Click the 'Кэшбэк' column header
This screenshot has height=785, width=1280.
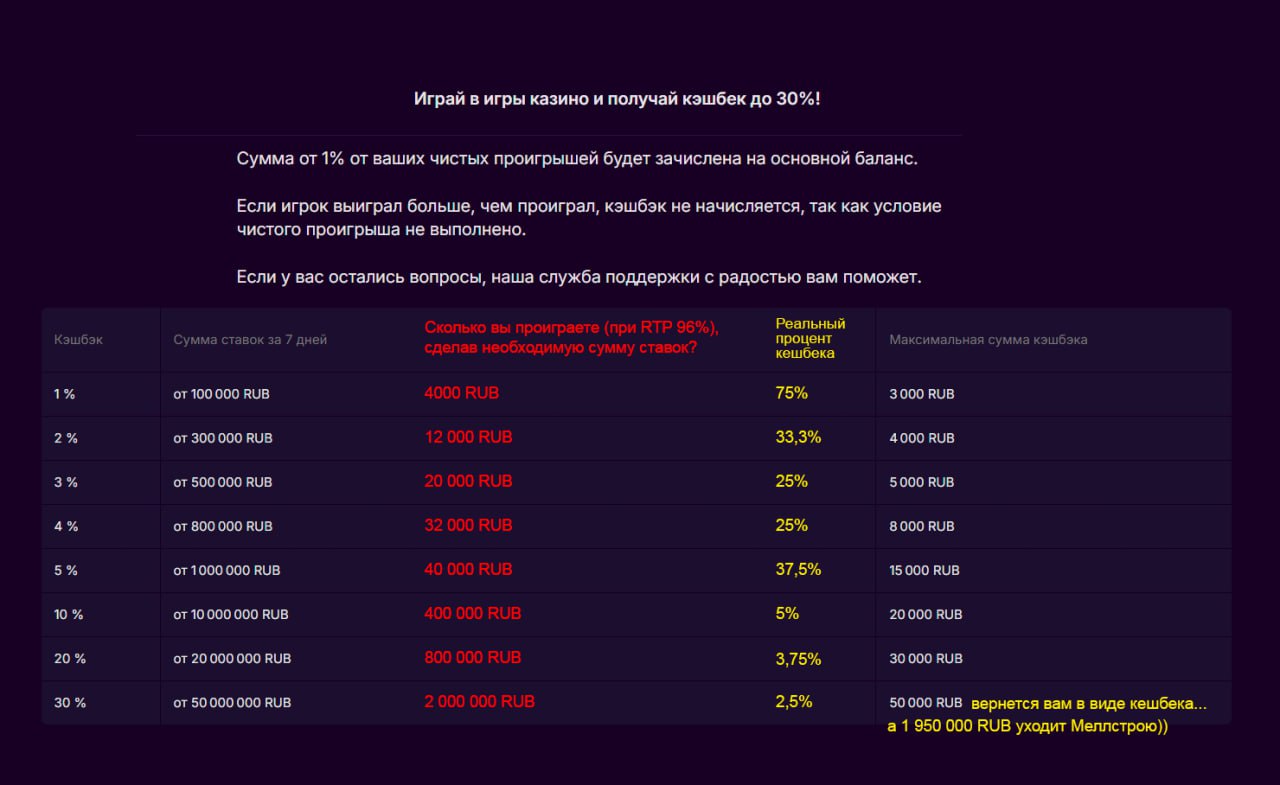(x=78, y=340)
